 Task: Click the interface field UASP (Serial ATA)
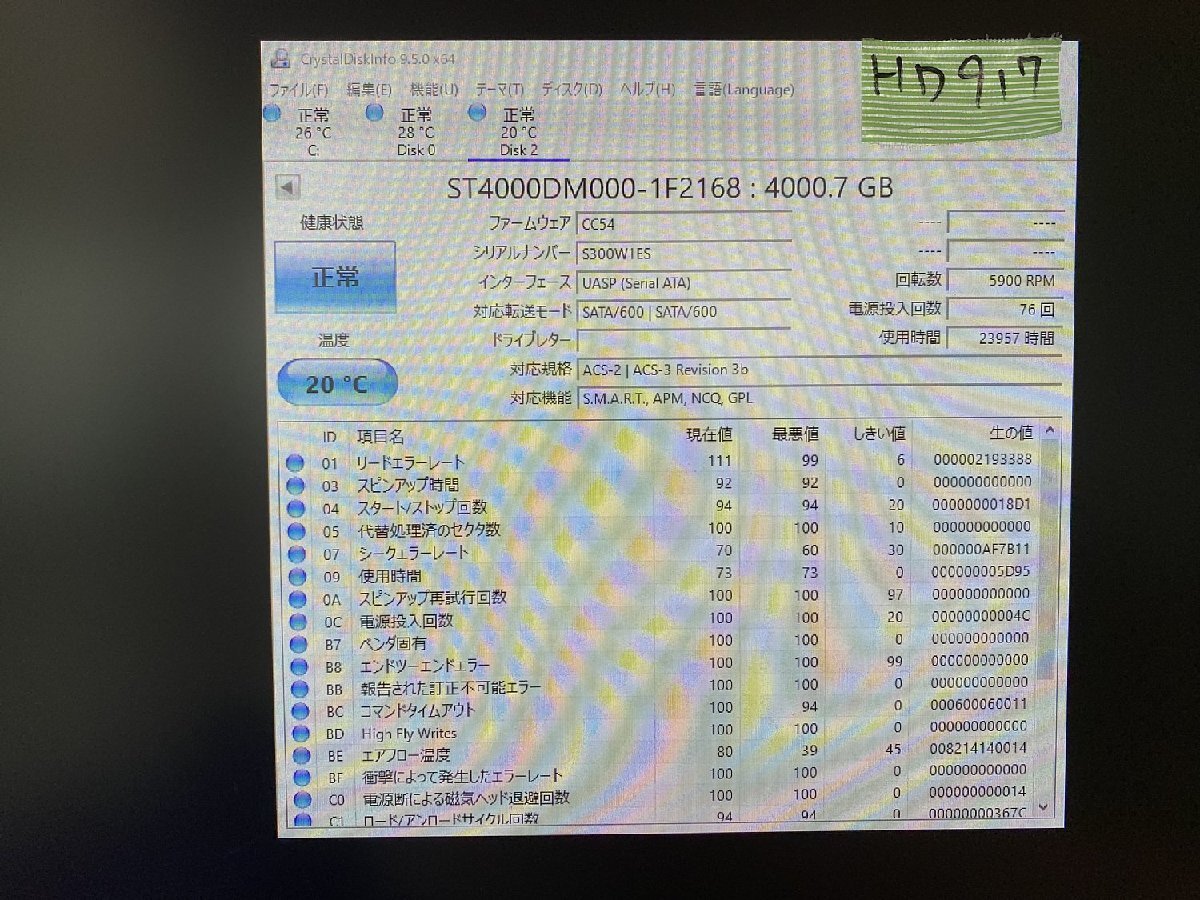(x=685, y=283)
